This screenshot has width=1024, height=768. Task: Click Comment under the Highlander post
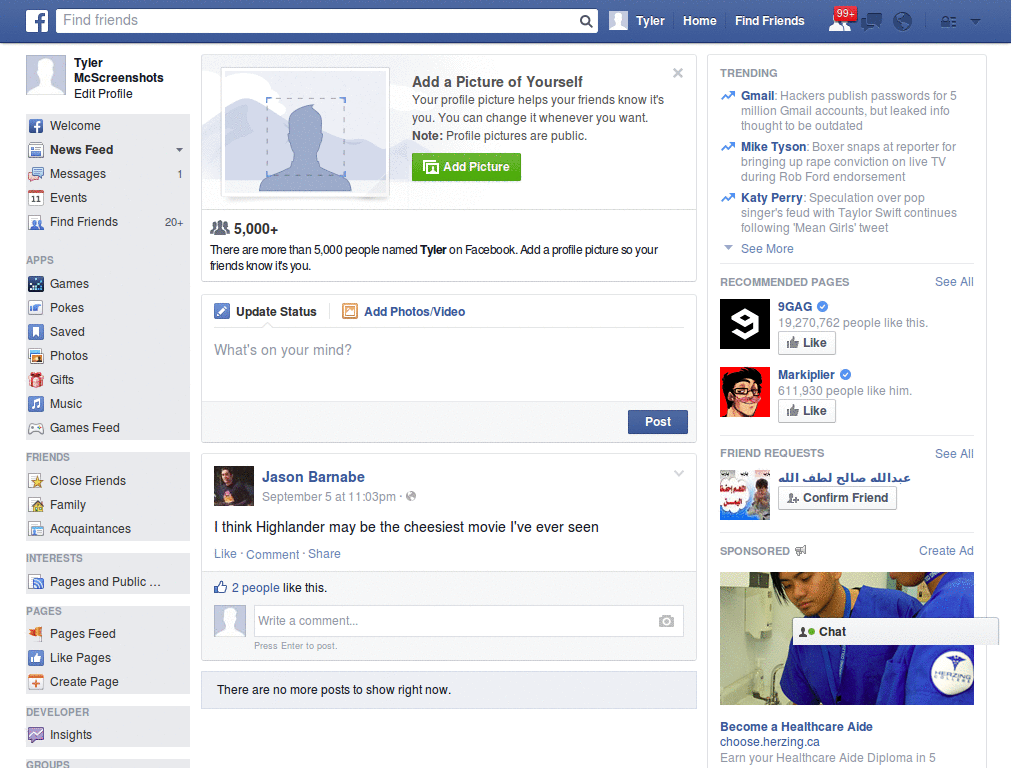pyautogui.click(x=272, y=554)
